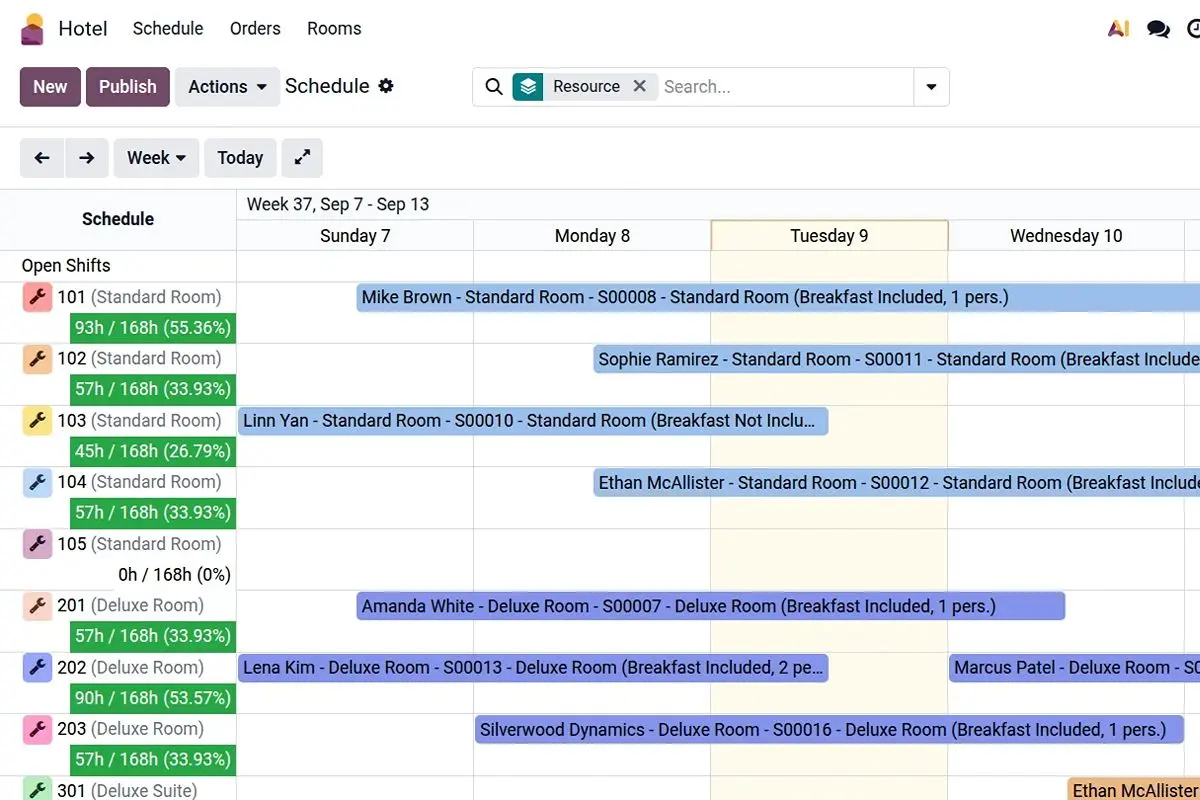Viewport: 1200px width, 800px height.
Task: Click room 101 green occupancy bar
Action: point(153,328)
